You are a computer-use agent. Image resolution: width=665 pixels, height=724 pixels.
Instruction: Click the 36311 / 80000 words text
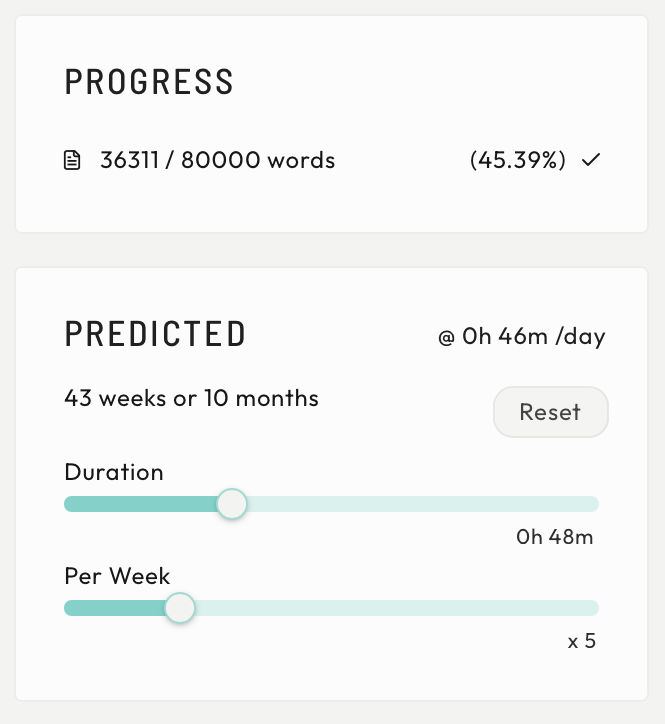[217, 160]
